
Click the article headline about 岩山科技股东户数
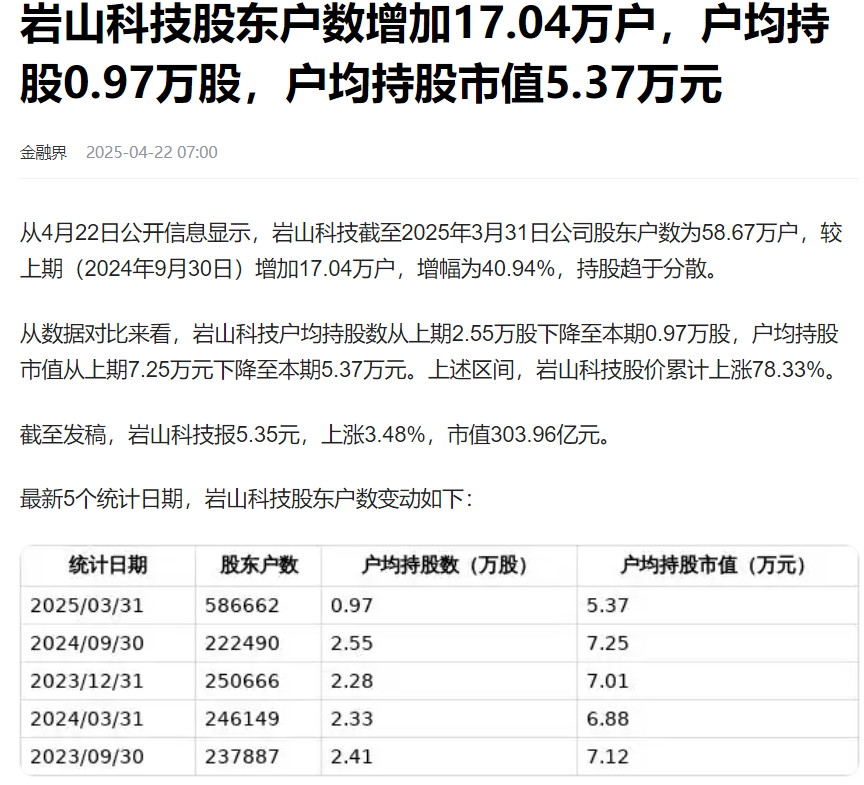[x=425, y=54]
